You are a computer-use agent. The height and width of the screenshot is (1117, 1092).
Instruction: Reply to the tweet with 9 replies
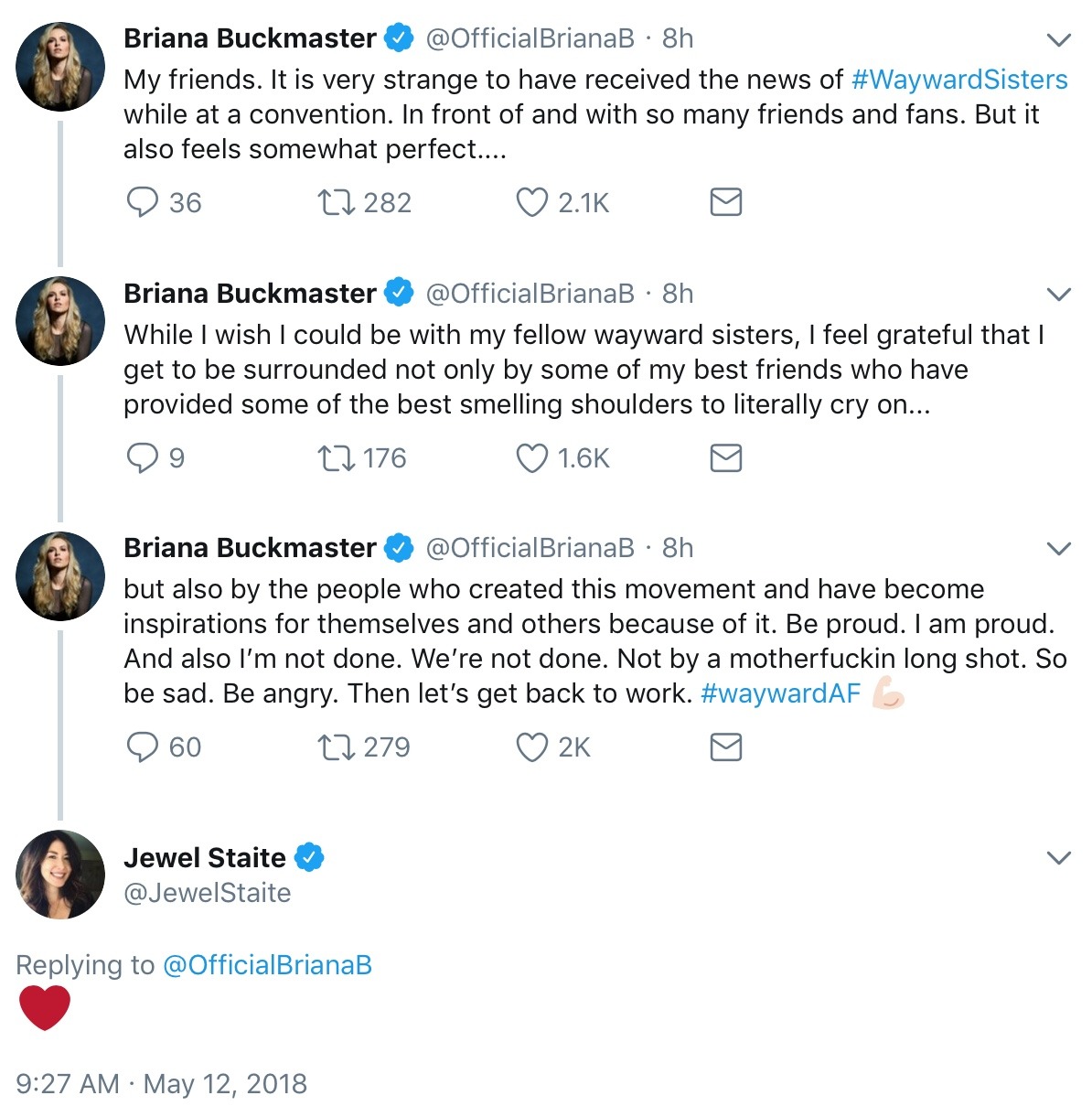[142, 457]
